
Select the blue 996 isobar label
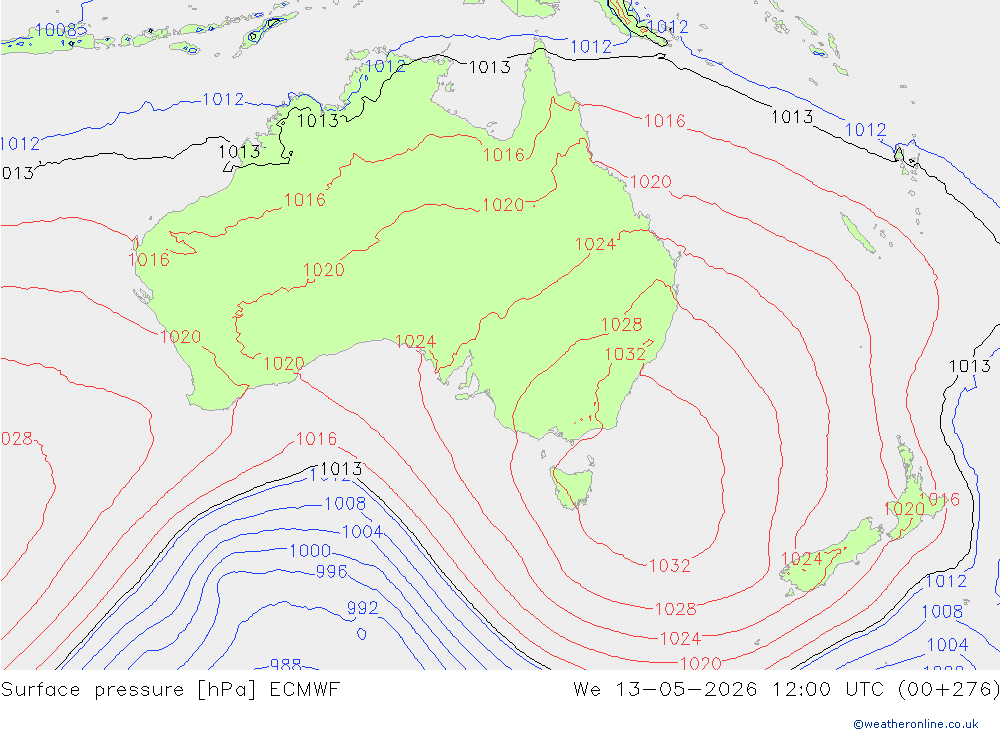(x=332, y=572)
